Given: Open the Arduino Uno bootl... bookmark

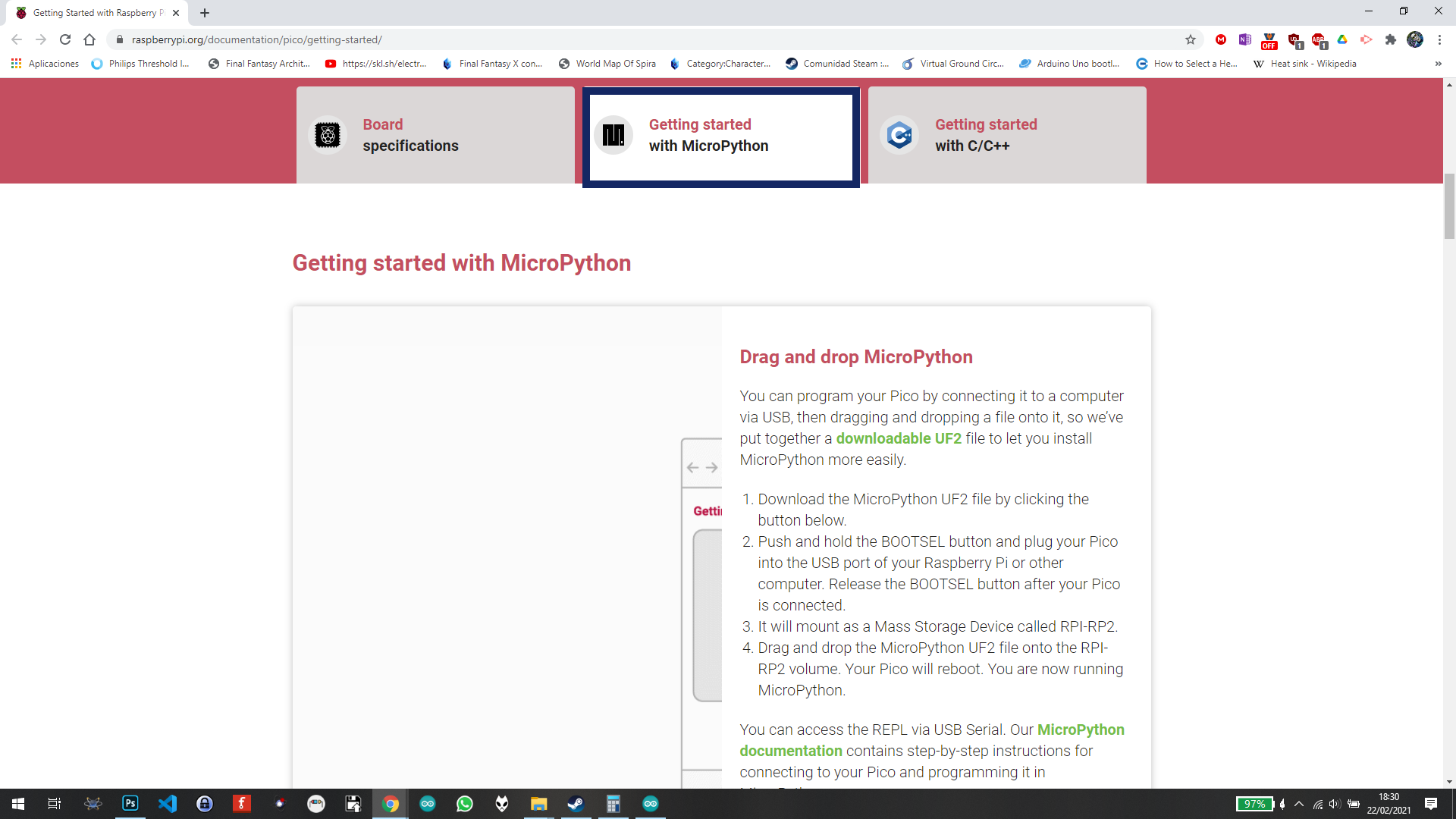Looking at the screenshot, I should click(1070, 64).
